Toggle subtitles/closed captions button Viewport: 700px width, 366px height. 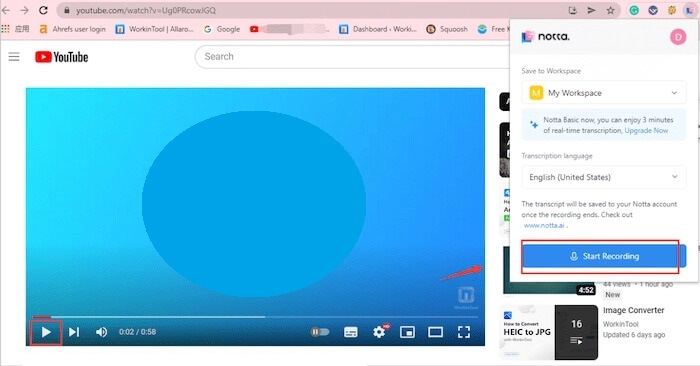[351, 332]
